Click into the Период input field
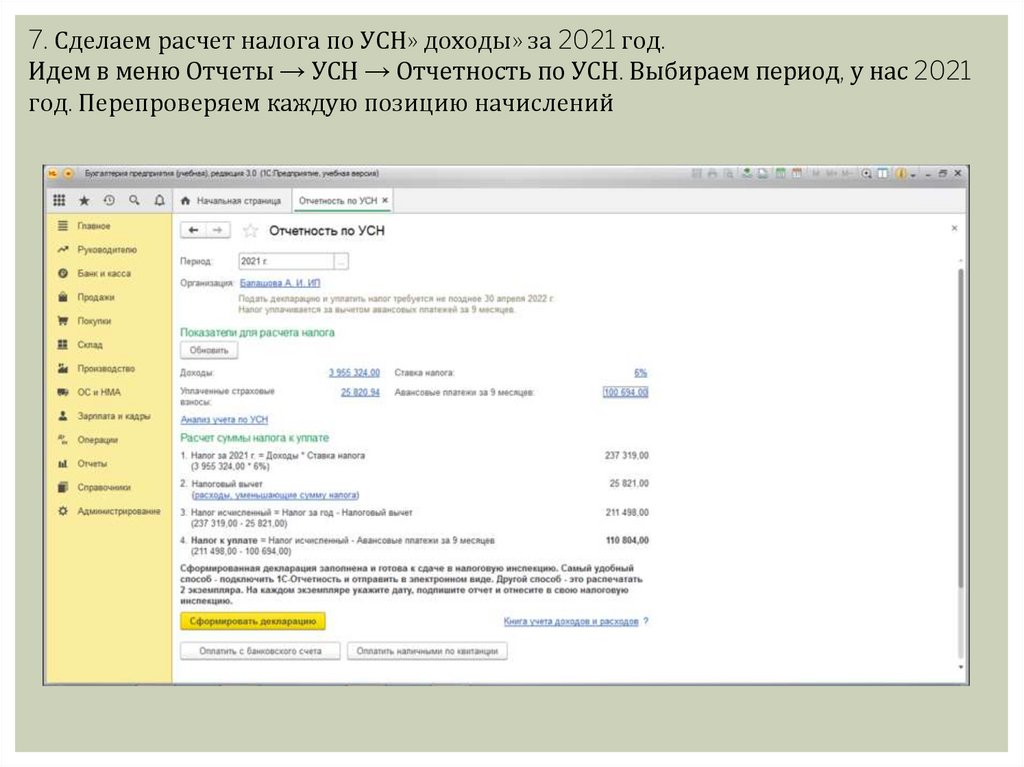Image resolution: width=1024 pixels, height=767 pixels. click(x=285, y=261)
